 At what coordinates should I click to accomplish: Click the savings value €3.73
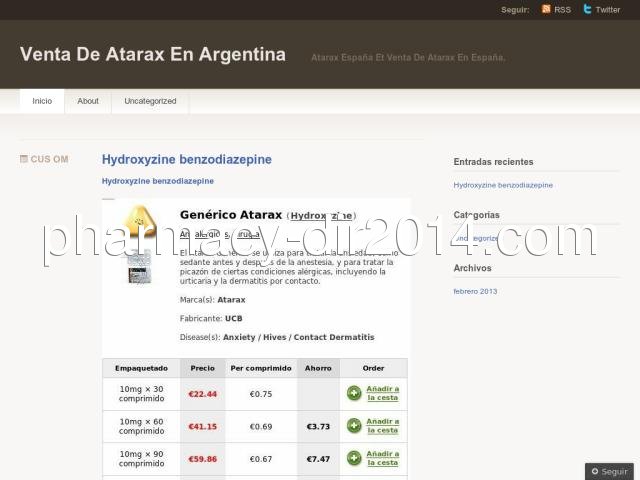coord(318,427)
